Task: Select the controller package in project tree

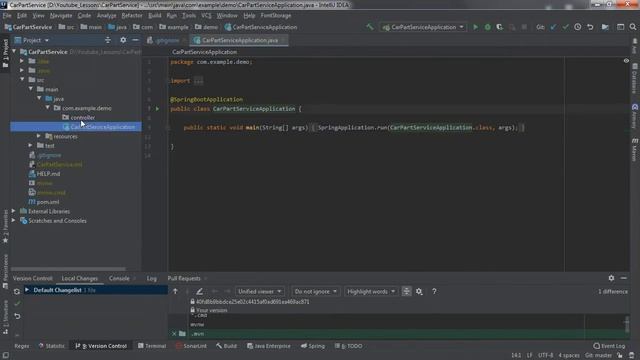Action: (82, 118)
